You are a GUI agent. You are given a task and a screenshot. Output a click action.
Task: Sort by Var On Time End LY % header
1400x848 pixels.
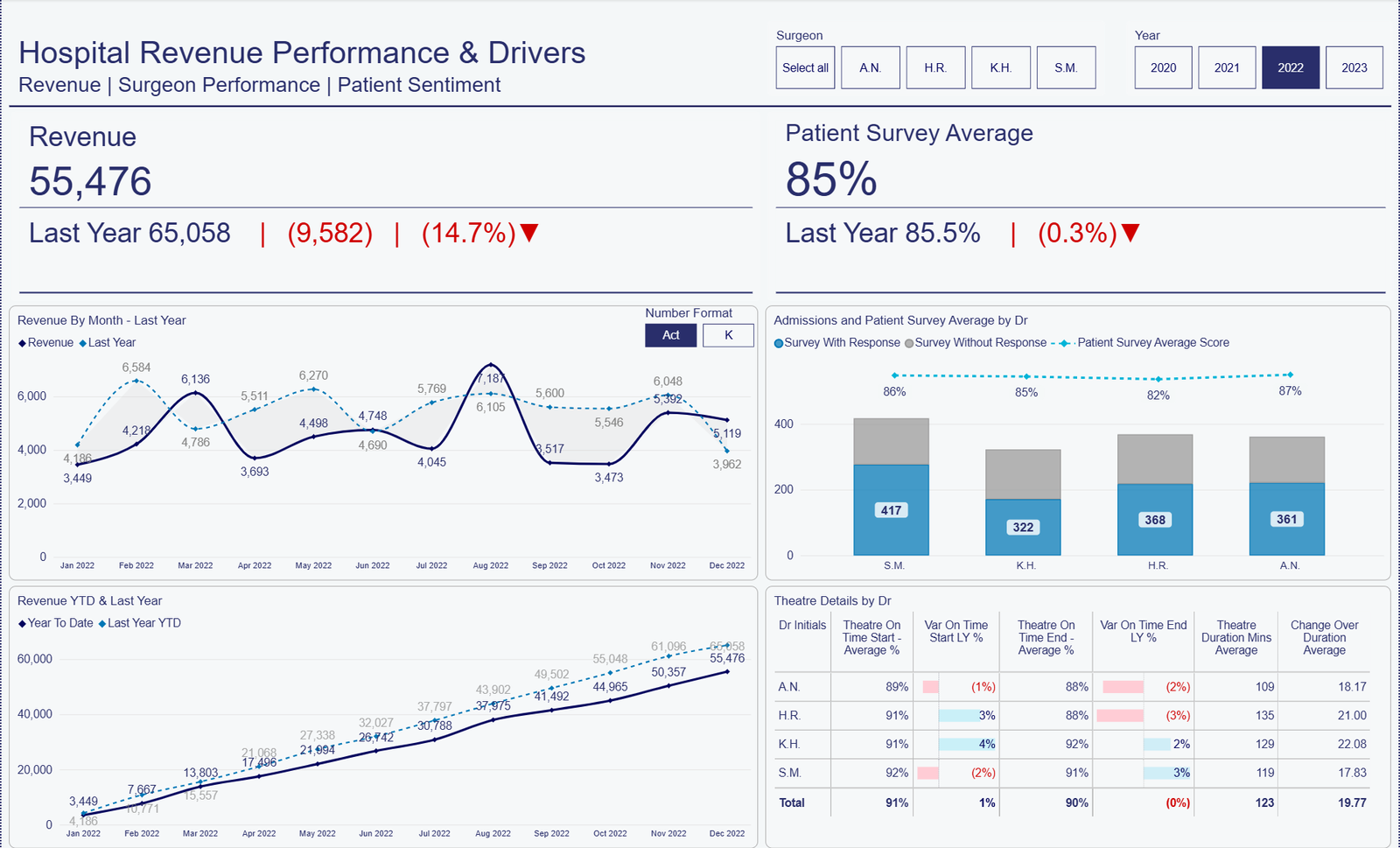[x=1144, y=631]
